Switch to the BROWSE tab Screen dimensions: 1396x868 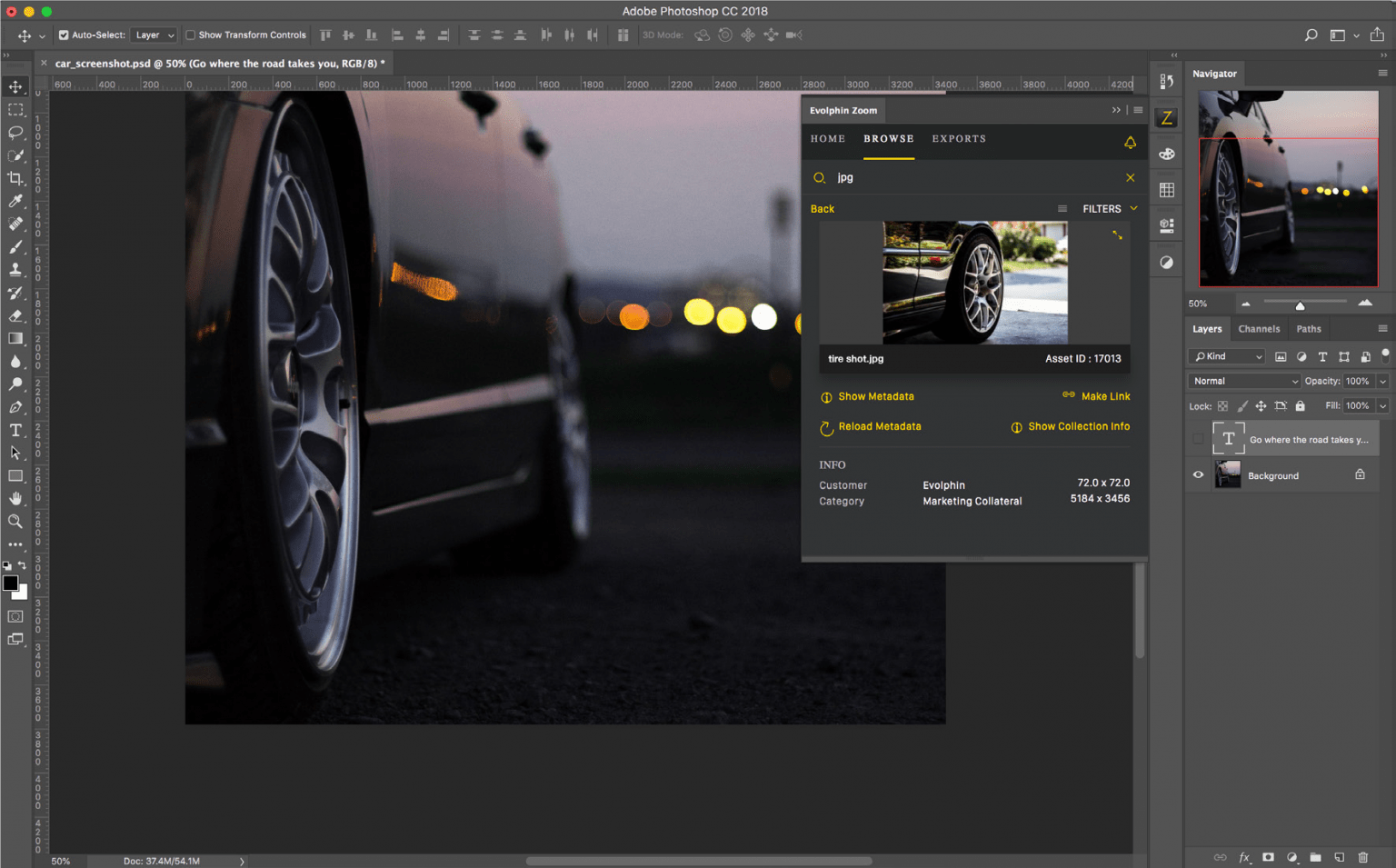pos(889,139)
